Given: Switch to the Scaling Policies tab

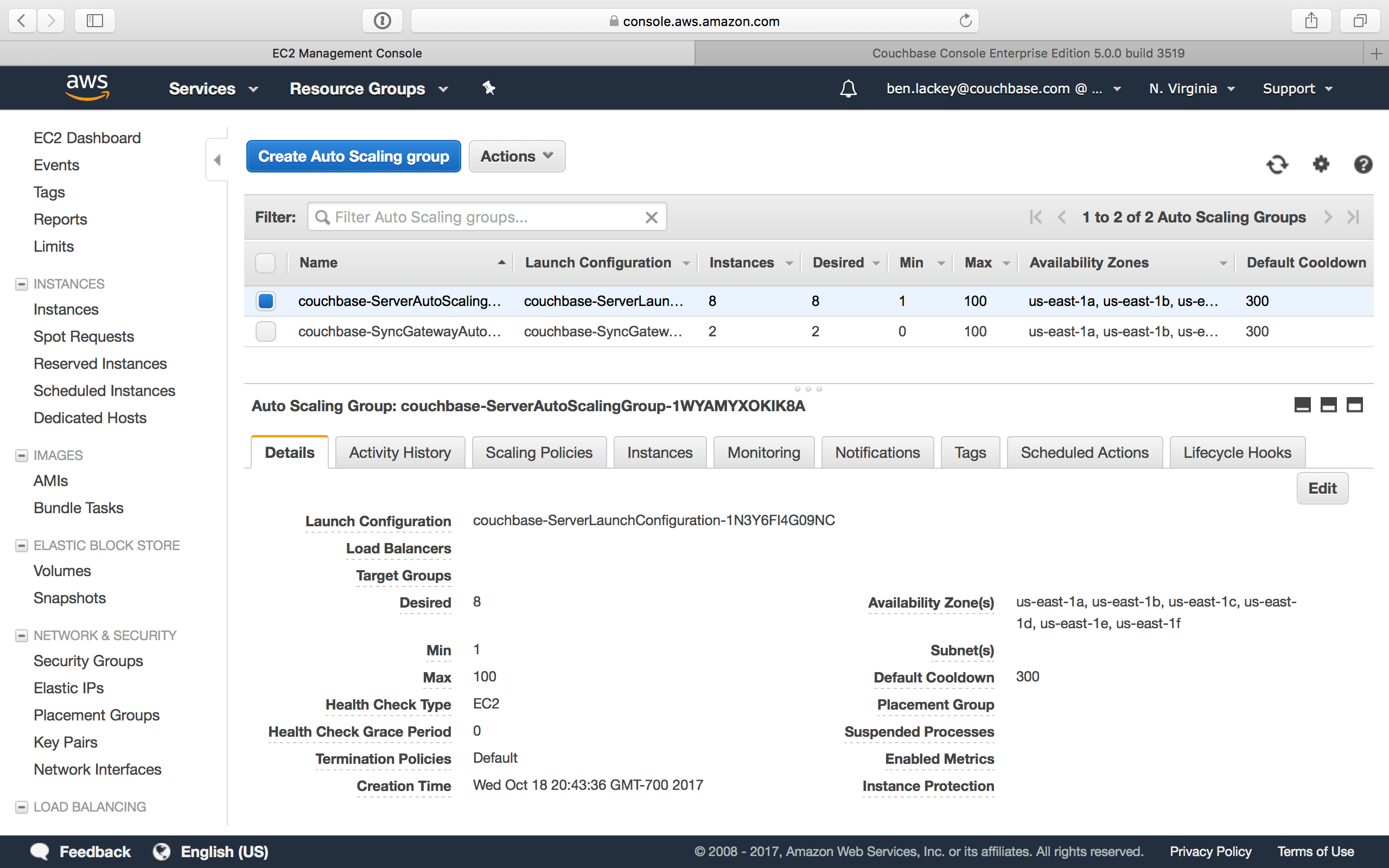Looking at the screenshot, I should 538,452.
